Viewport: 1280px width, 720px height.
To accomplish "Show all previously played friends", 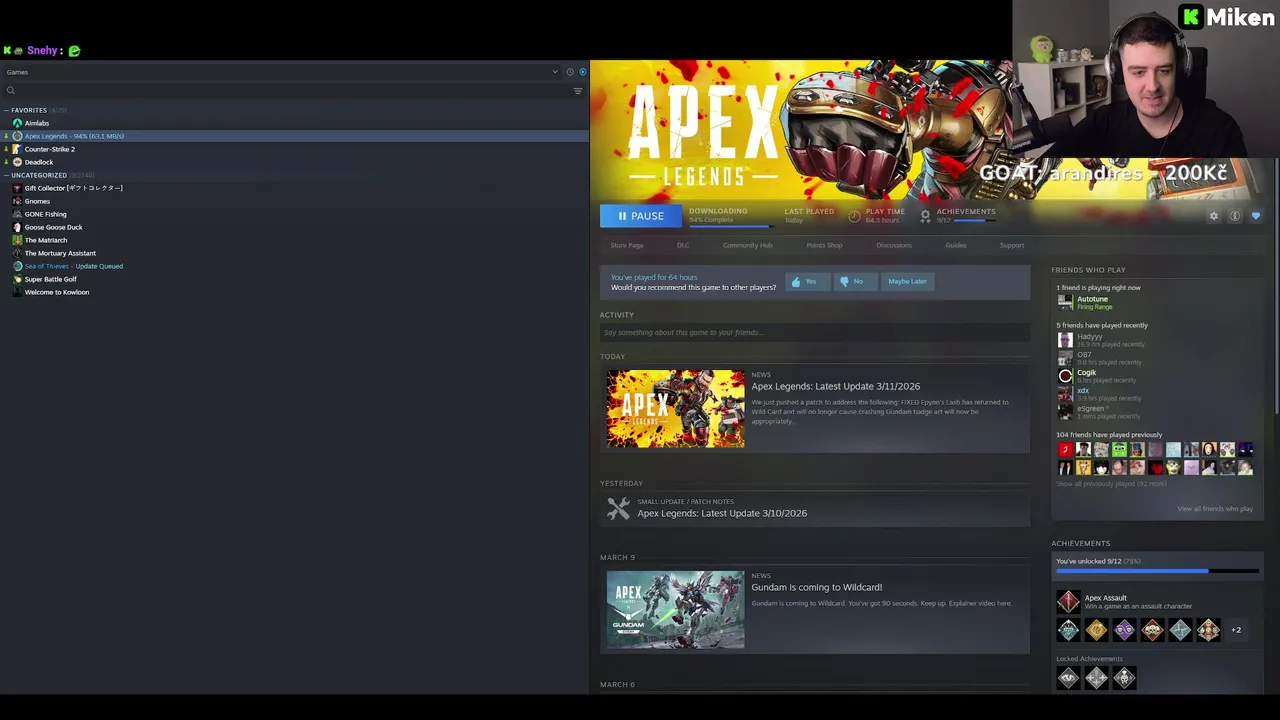I will (1111, 484).
